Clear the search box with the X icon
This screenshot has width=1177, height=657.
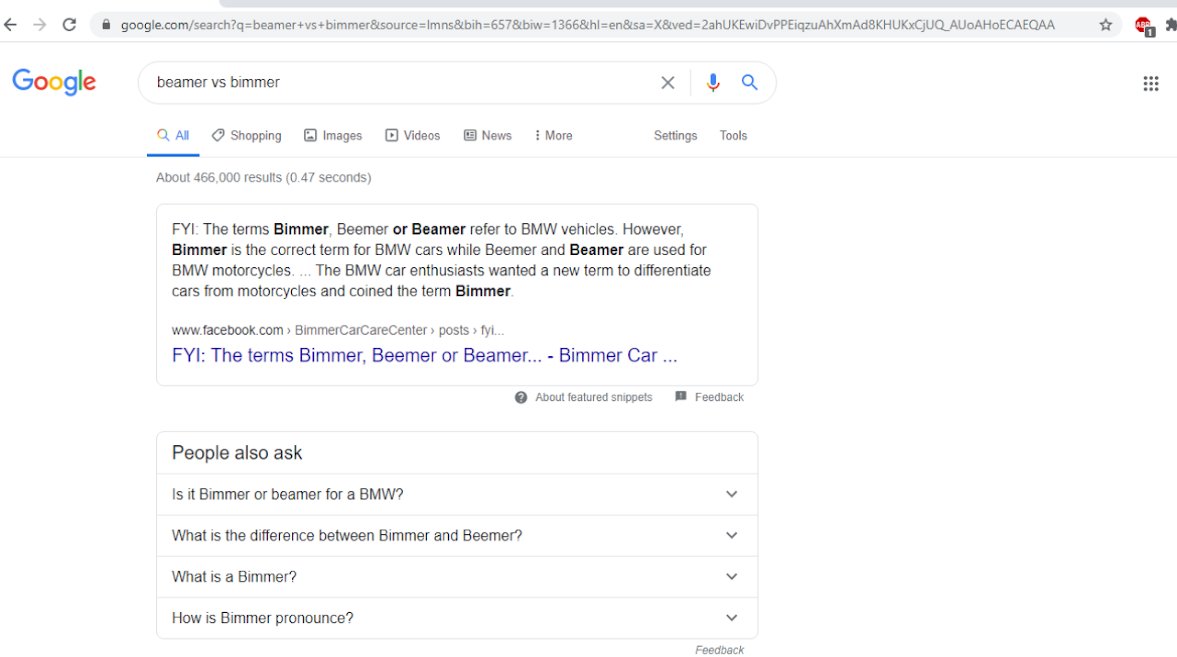point(667,83)
